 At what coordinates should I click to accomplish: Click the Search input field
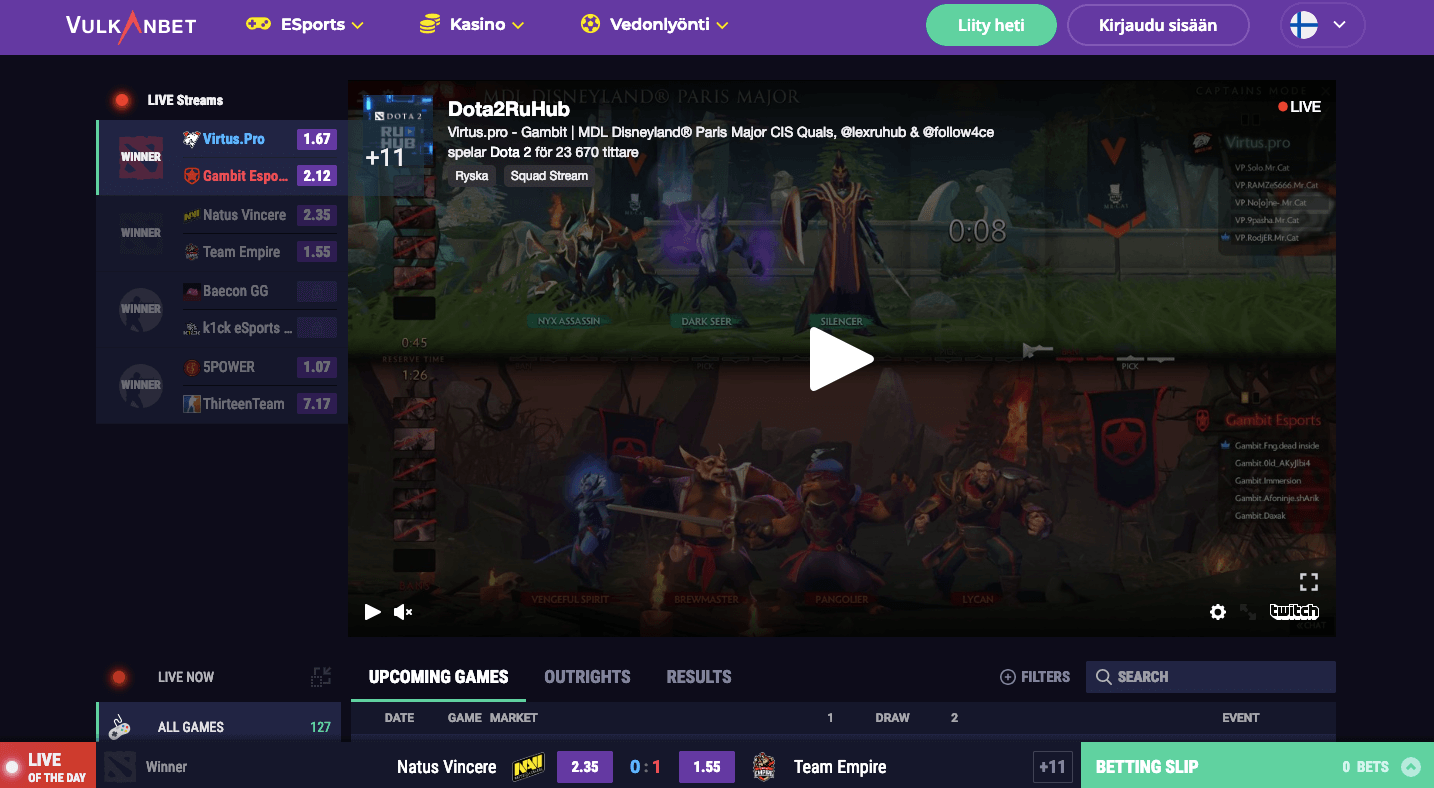(x=1211, y=677)
